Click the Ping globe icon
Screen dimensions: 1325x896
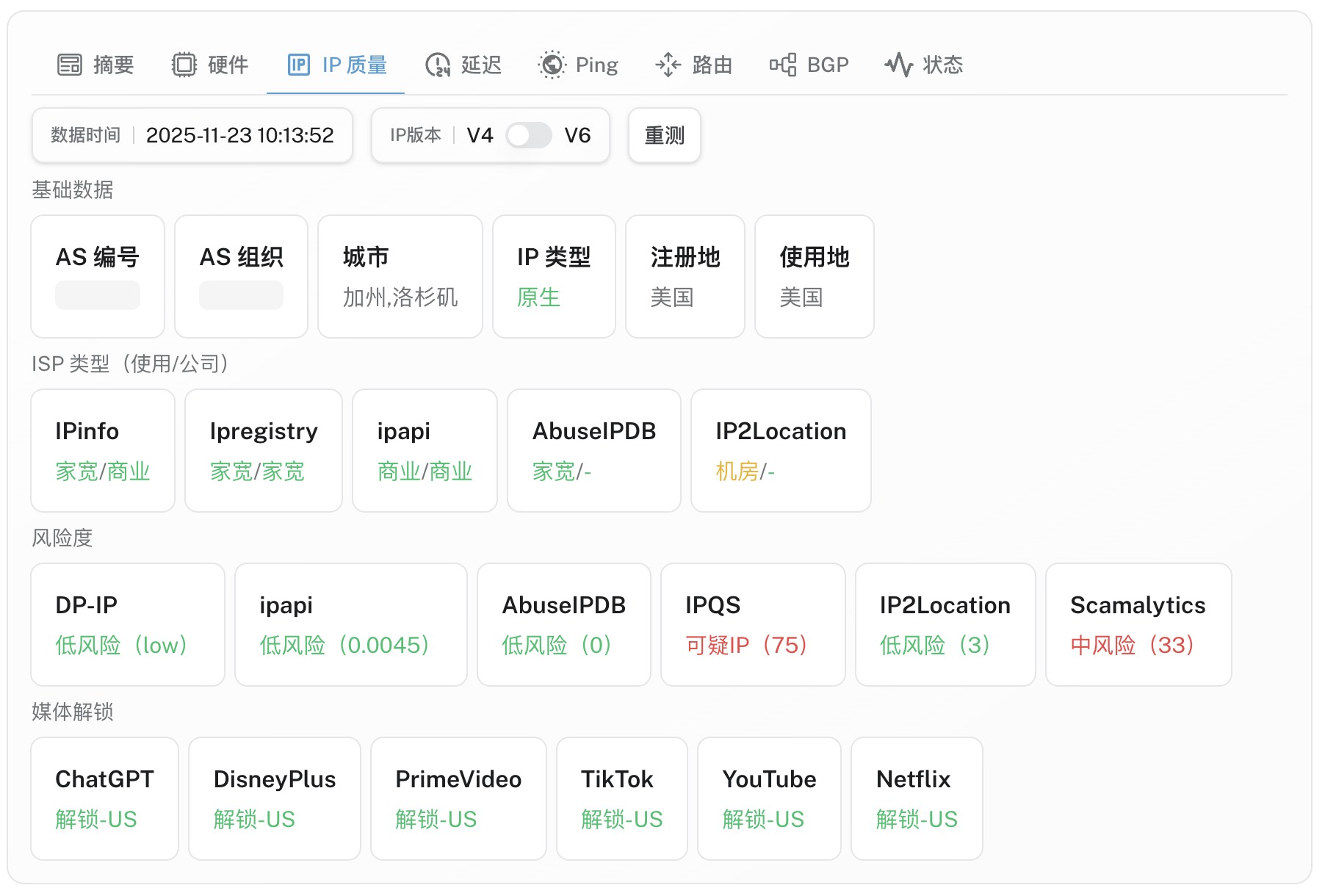552,65
